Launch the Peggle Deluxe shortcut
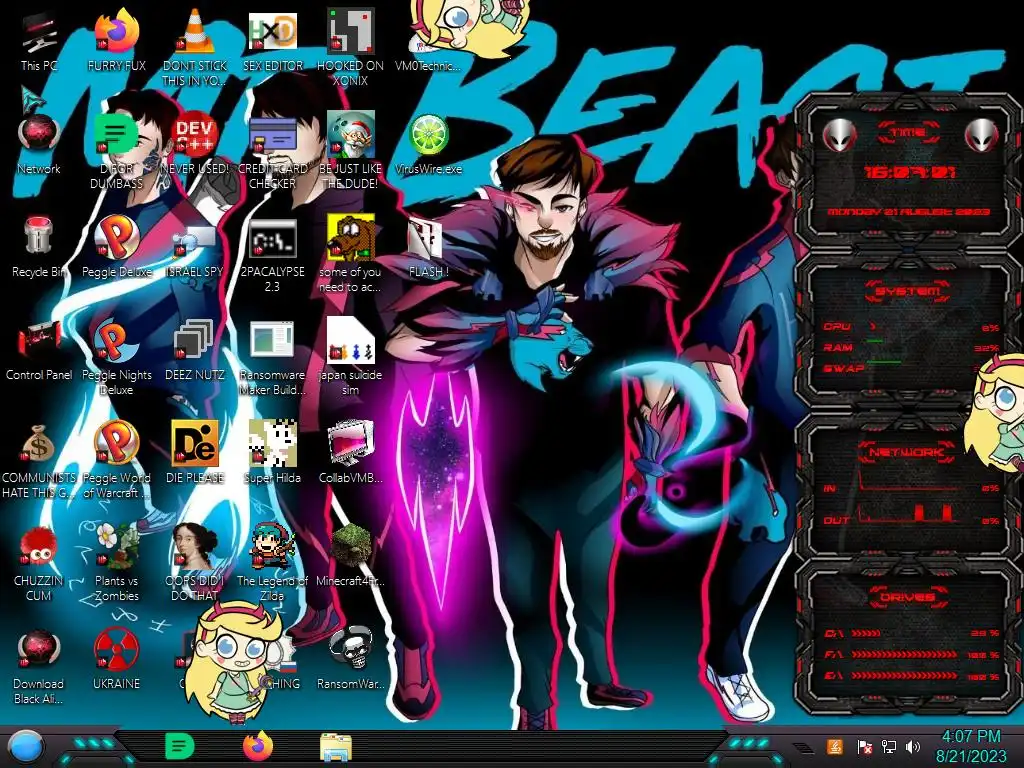 coord(116,247)
